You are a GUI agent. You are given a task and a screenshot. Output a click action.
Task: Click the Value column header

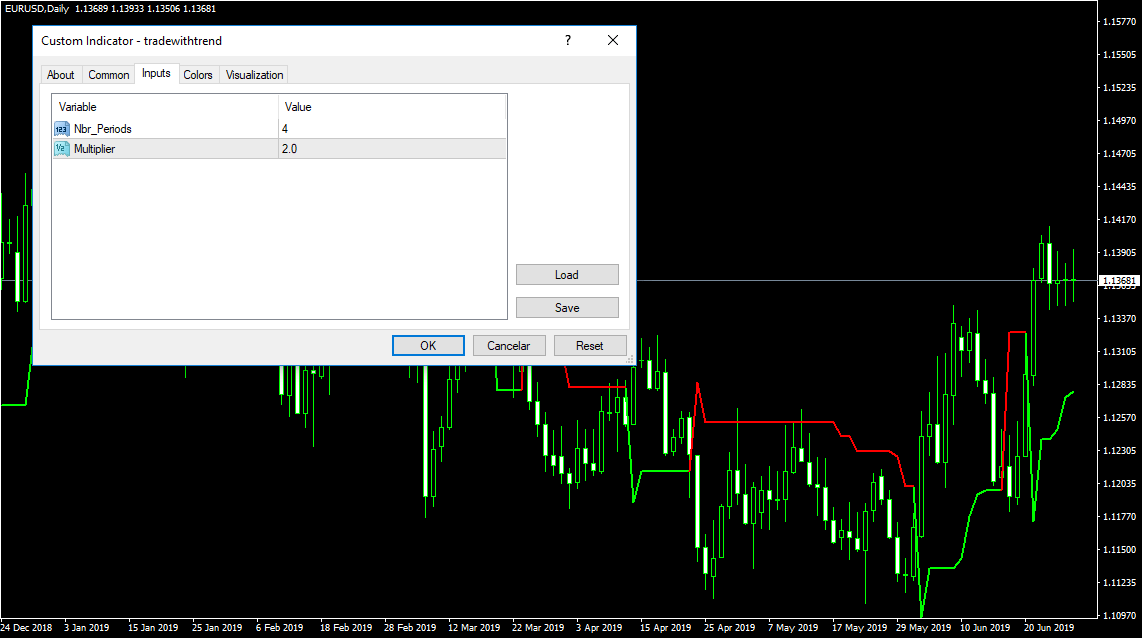[x=392, y=106]
